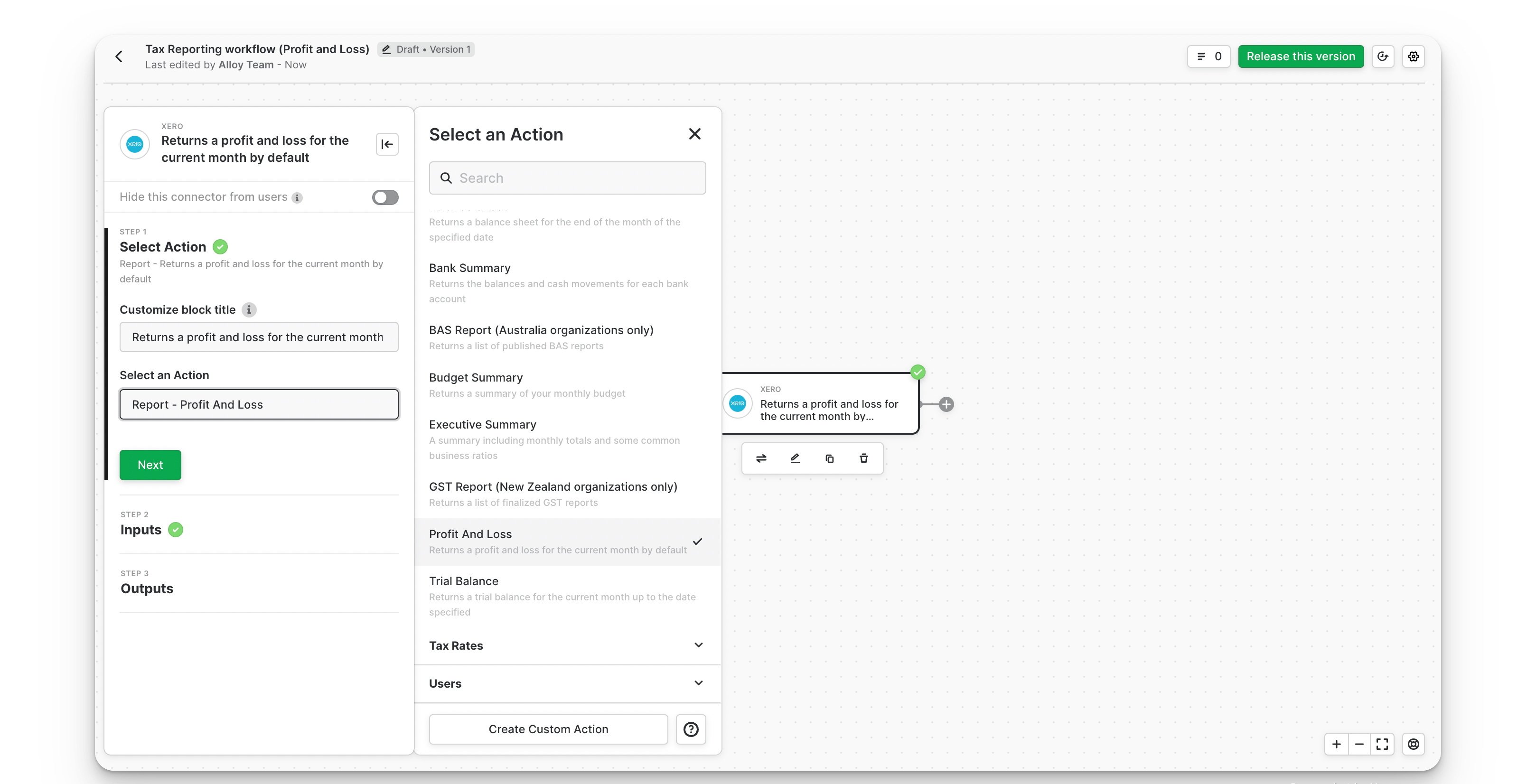Add next step with plus connector
Viewport: 1536px width, 784px height.
[x=946, y=404]
